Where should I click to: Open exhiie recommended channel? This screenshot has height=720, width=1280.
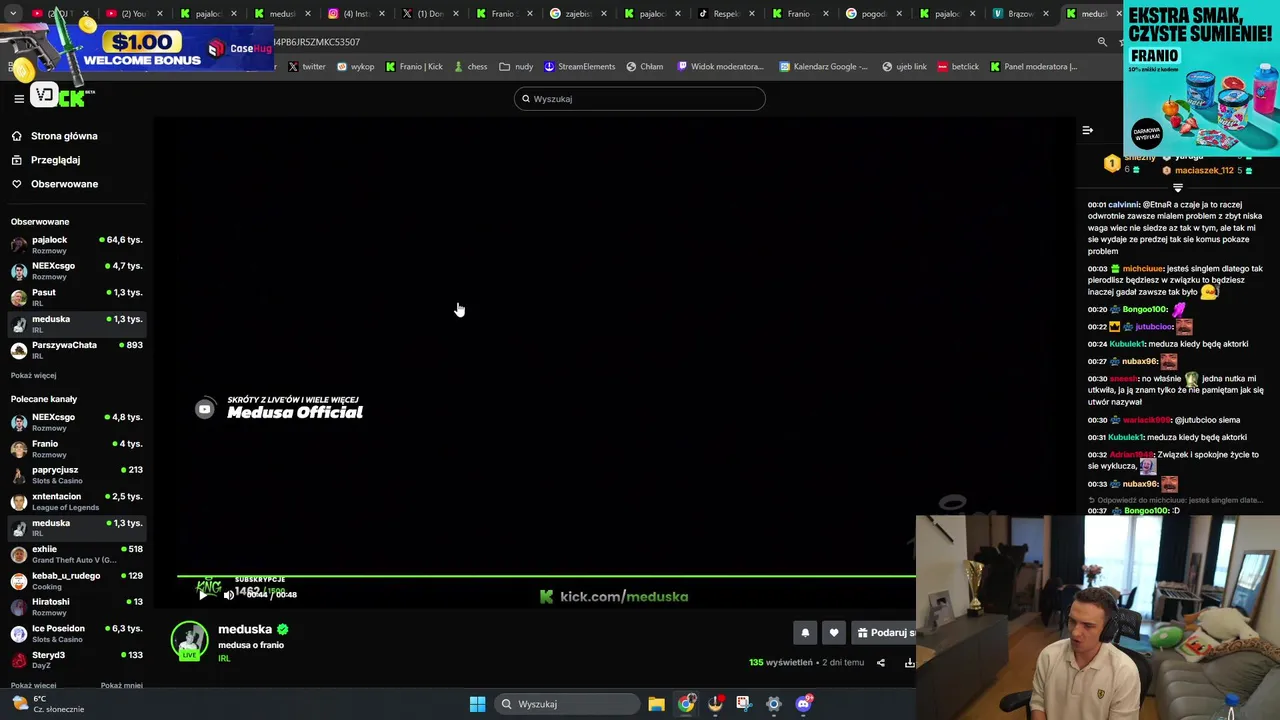click(77, 554)
